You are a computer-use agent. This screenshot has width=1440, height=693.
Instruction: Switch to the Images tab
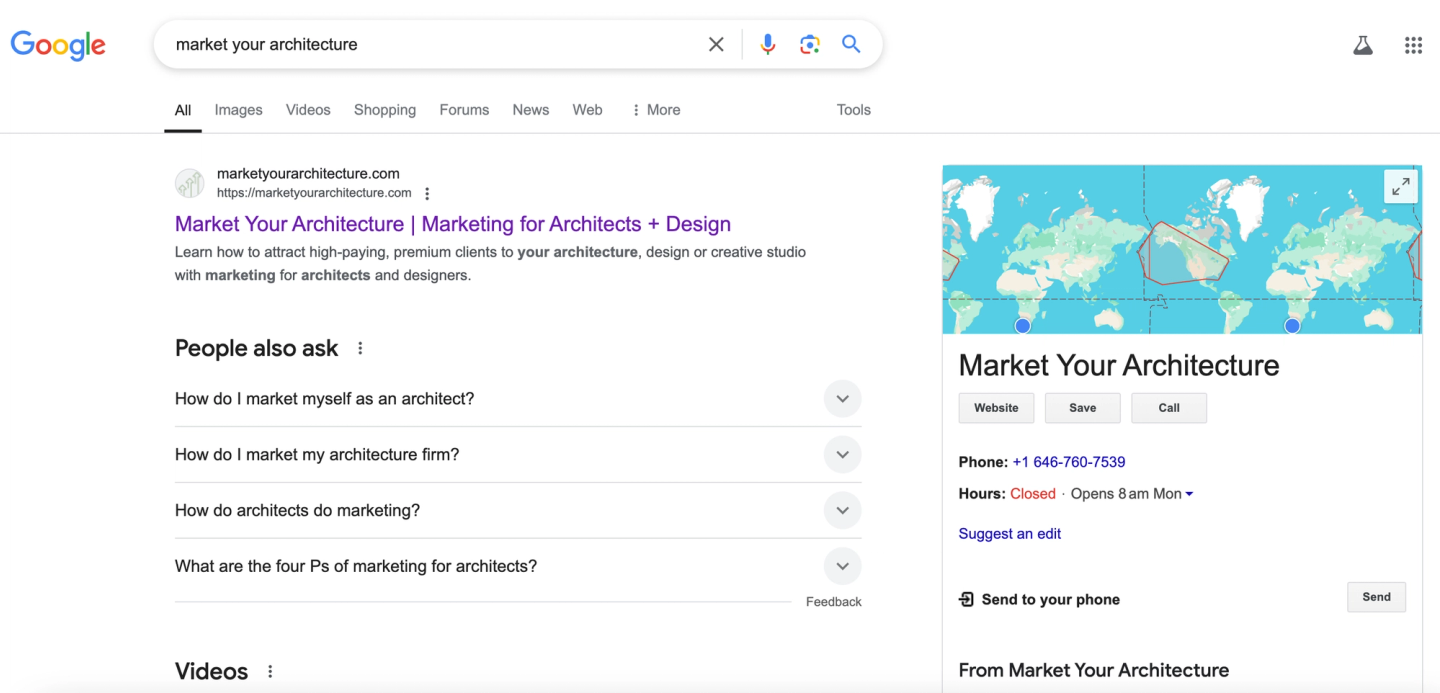coord(238,110)
